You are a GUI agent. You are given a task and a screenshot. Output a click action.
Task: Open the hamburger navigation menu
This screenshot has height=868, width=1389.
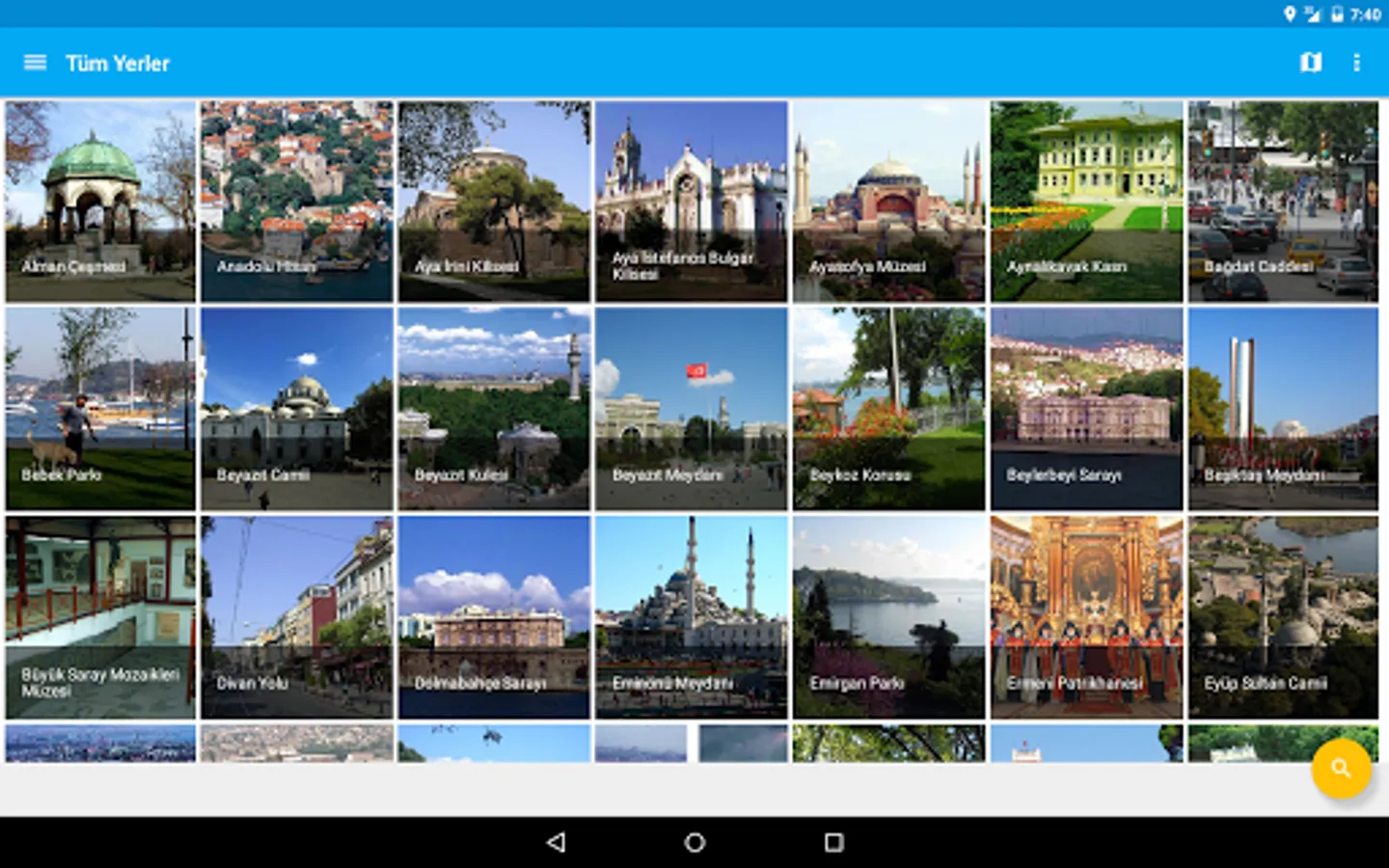click(35, 63)
